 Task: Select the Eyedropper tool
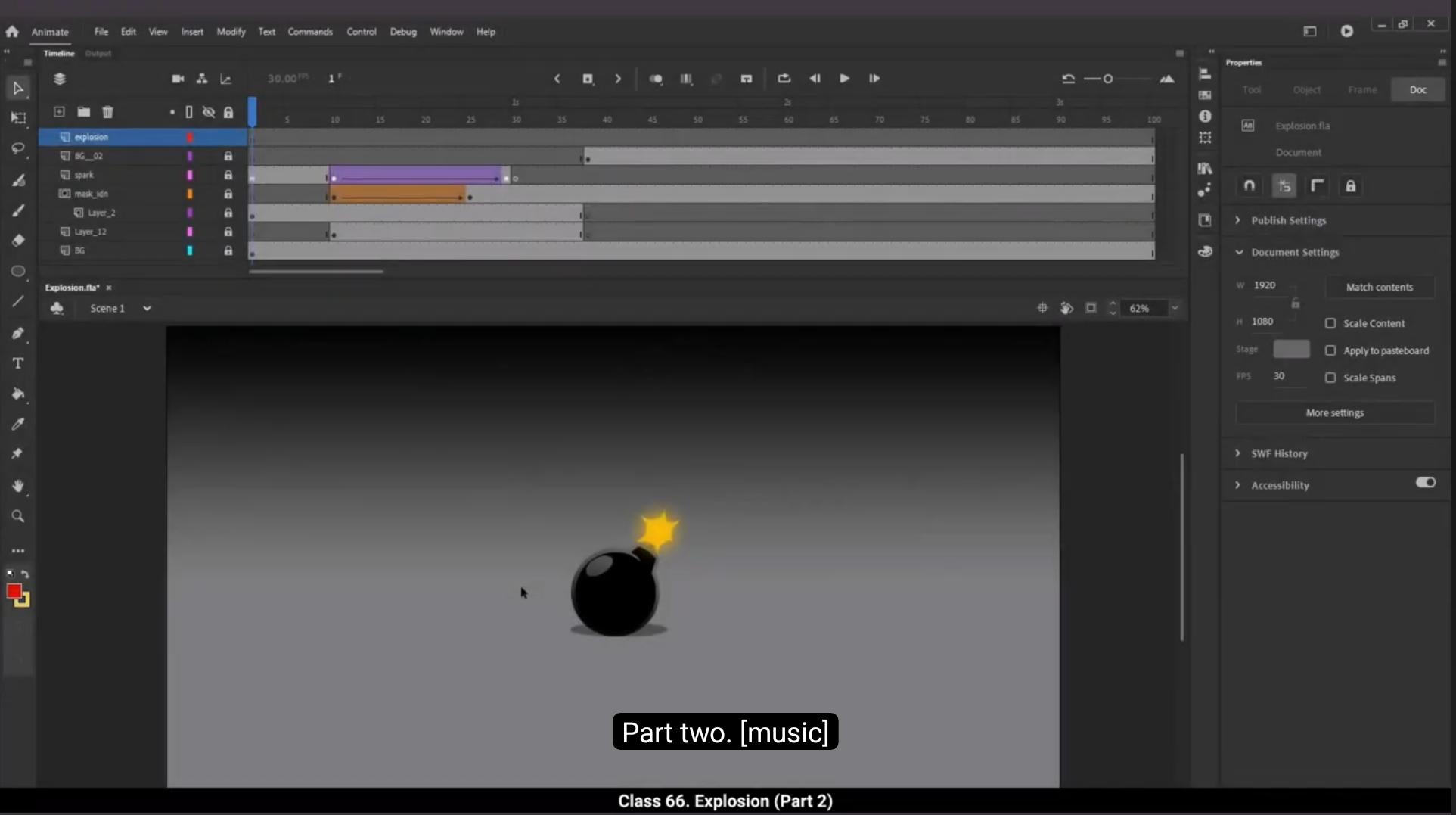coord(18,424)
